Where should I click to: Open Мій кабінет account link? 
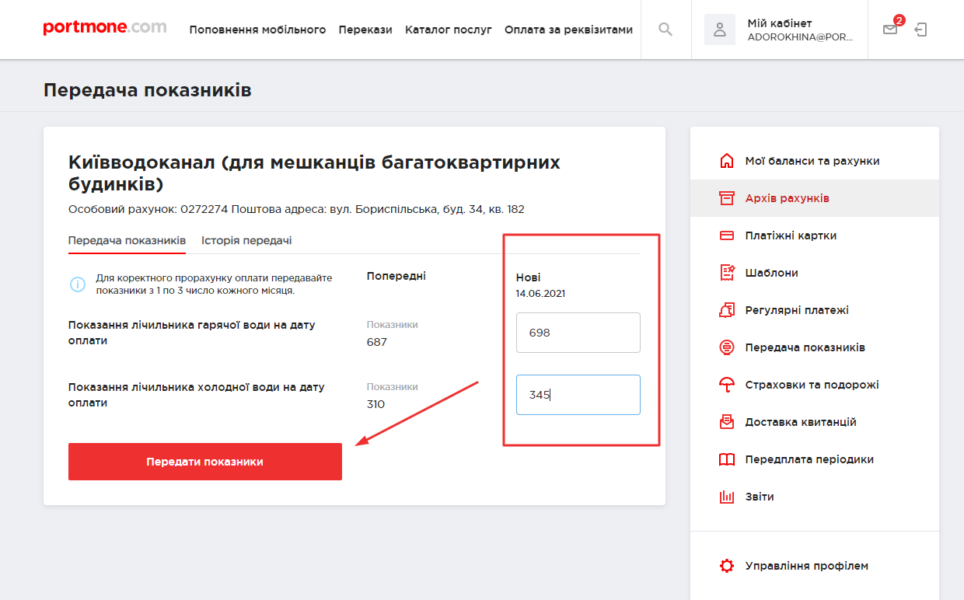(x=780, y=23)
